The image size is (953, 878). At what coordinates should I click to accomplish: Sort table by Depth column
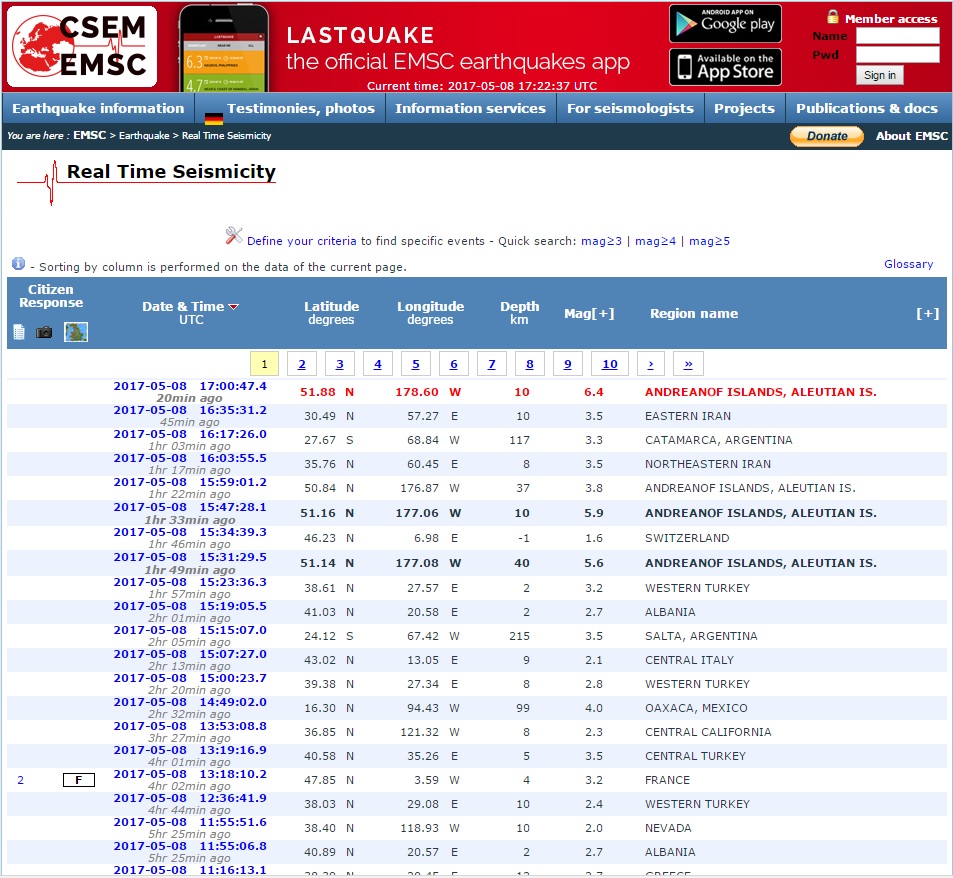520,306
